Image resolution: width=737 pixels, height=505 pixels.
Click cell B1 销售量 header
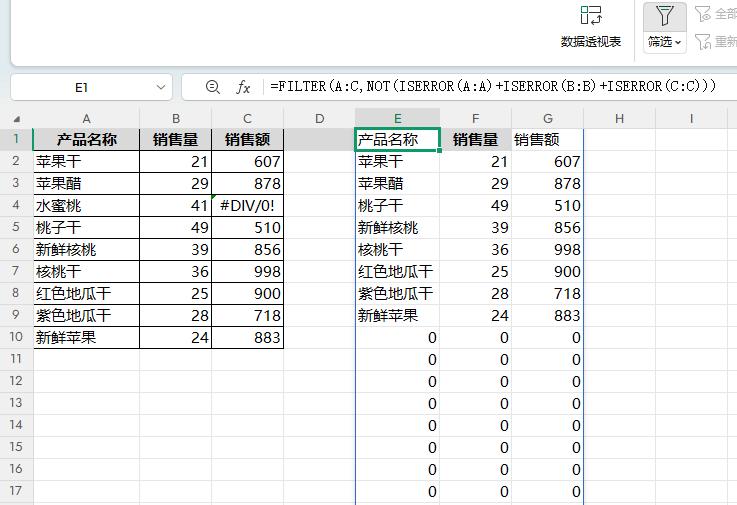point(176,140)
